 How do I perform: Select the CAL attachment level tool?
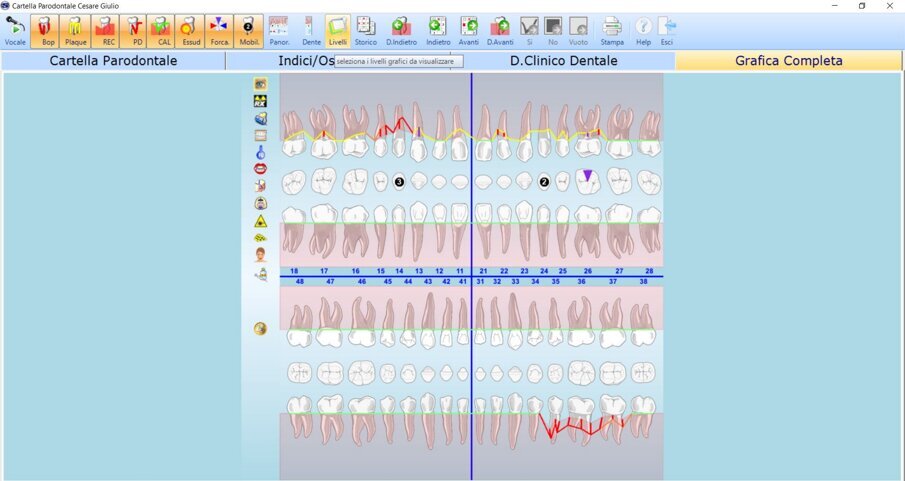click(163, 30)
